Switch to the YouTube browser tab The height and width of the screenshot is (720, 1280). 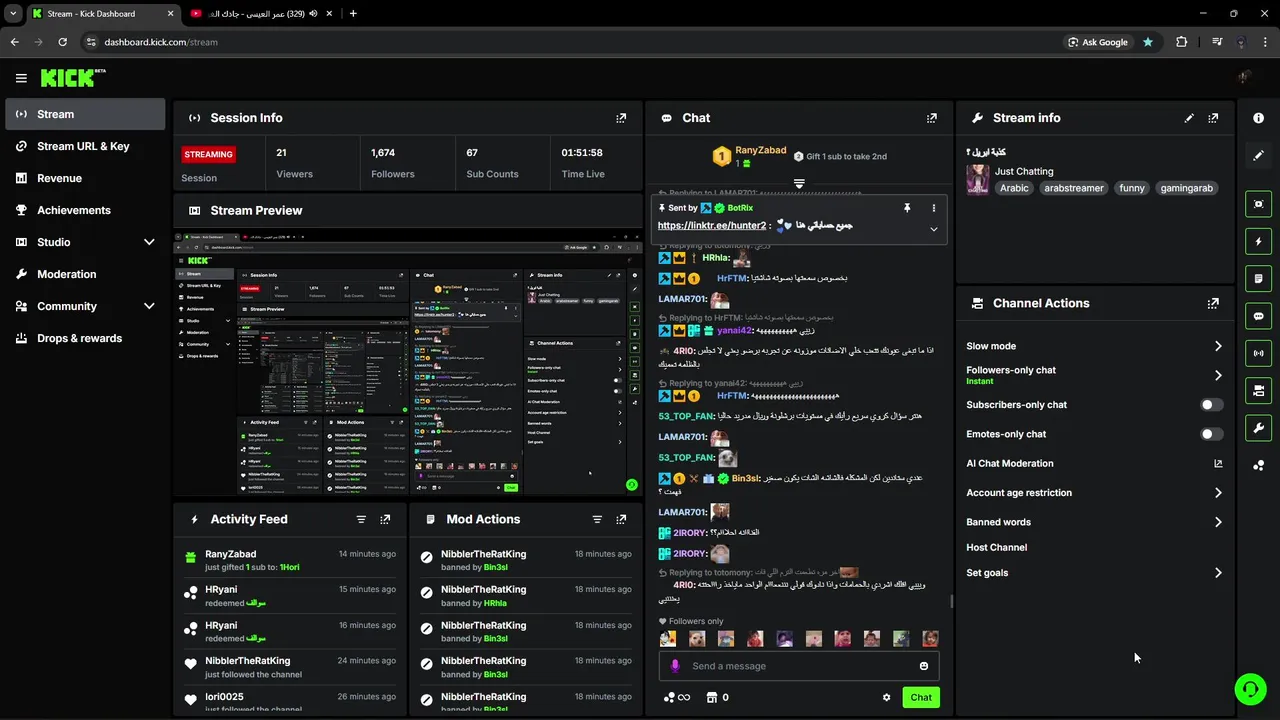click(260, 13)
